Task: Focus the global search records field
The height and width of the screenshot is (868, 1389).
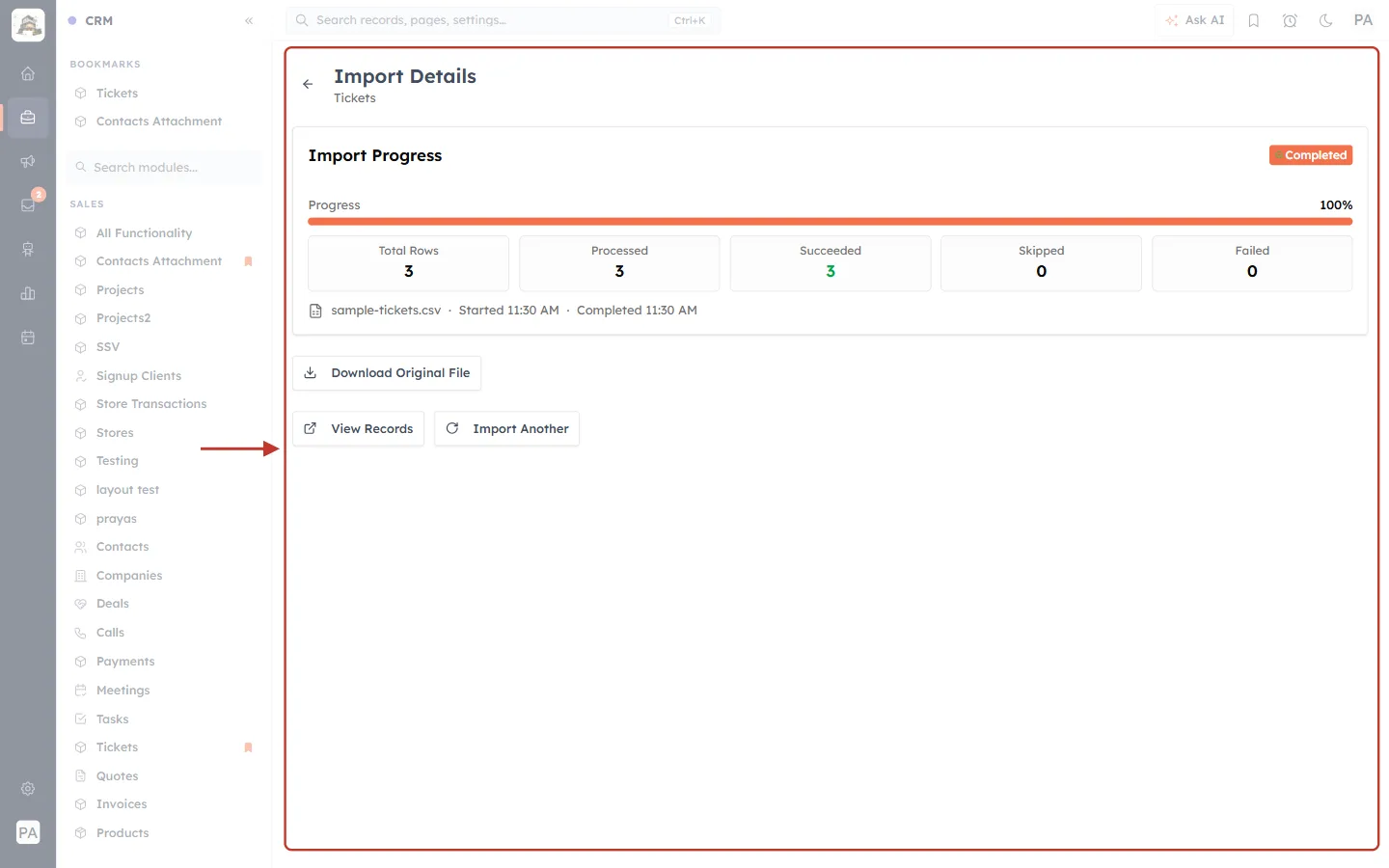Action: (503, 20)
